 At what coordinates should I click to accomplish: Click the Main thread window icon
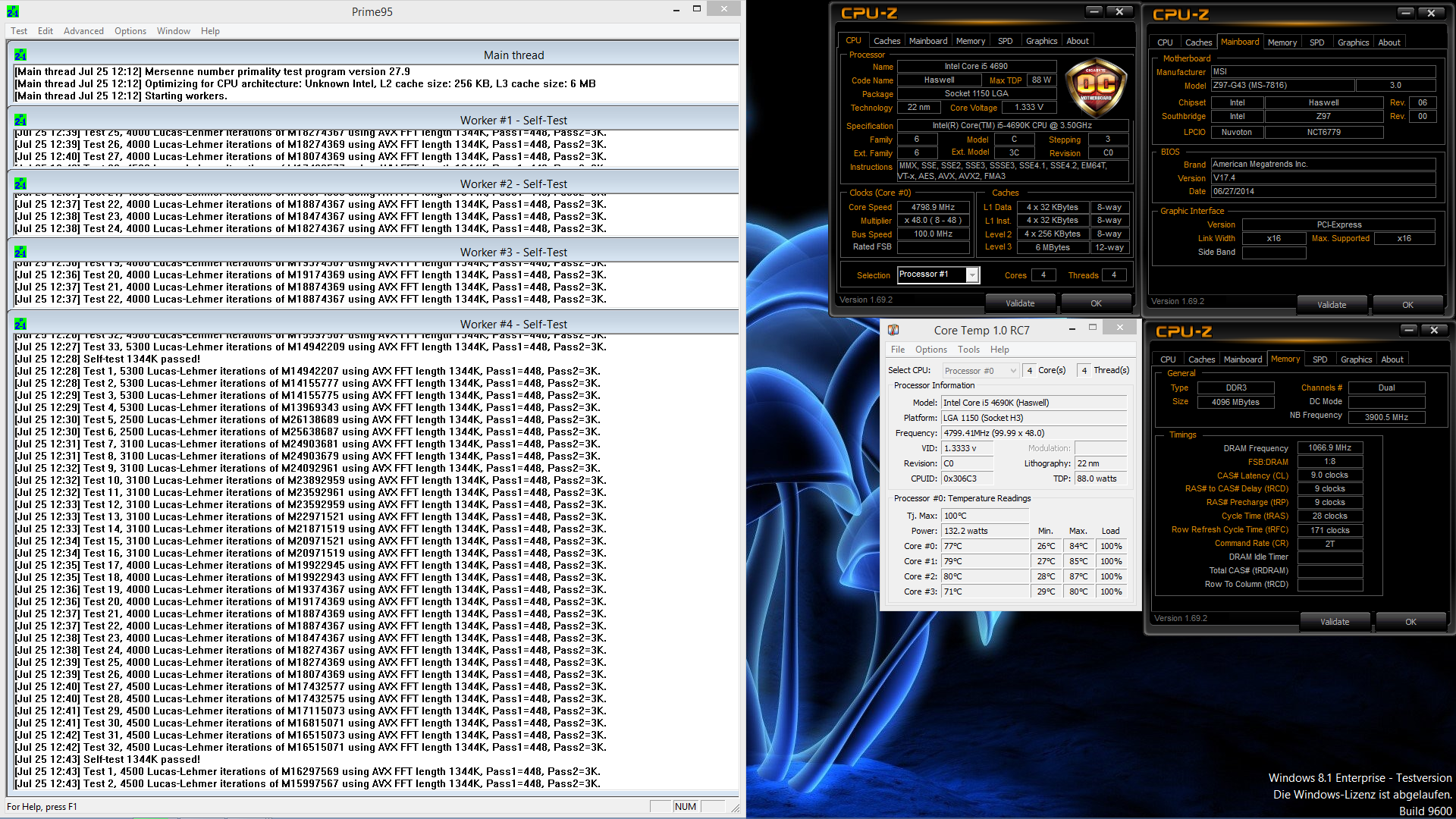20,55
